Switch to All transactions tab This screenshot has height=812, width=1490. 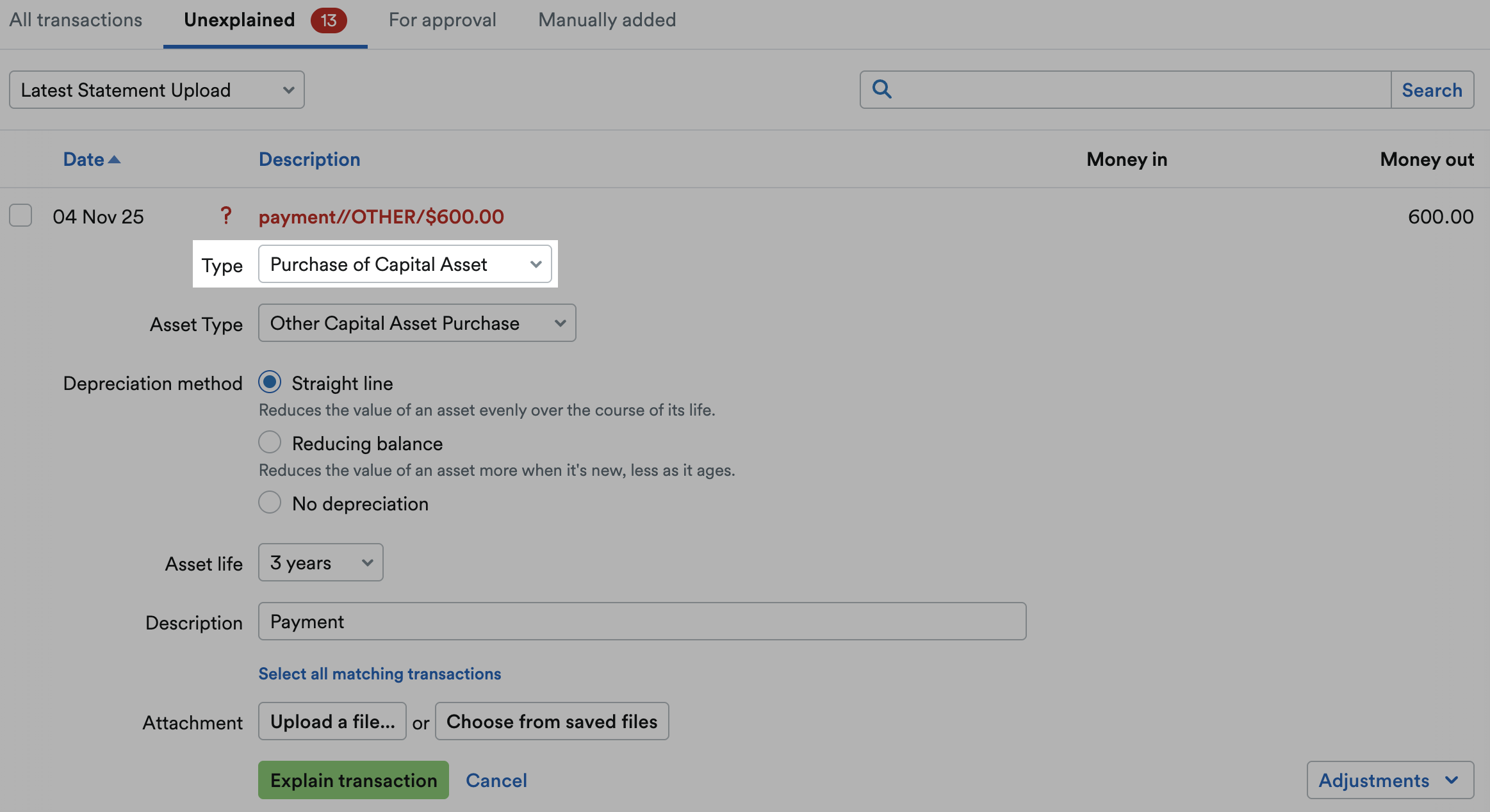point(76,20)
